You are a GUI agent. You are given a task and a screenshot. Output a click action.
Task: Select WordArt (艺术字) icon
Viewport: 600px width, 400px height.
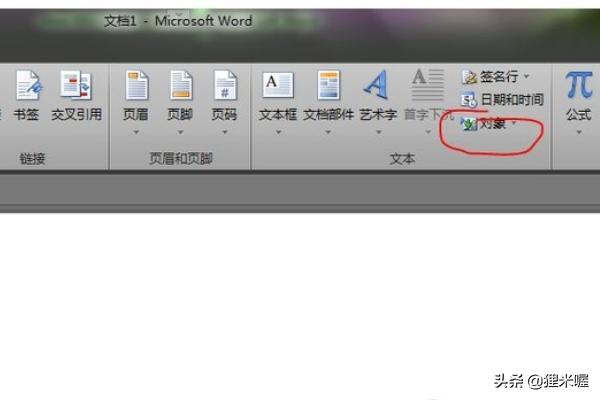(x=377, y=84)
